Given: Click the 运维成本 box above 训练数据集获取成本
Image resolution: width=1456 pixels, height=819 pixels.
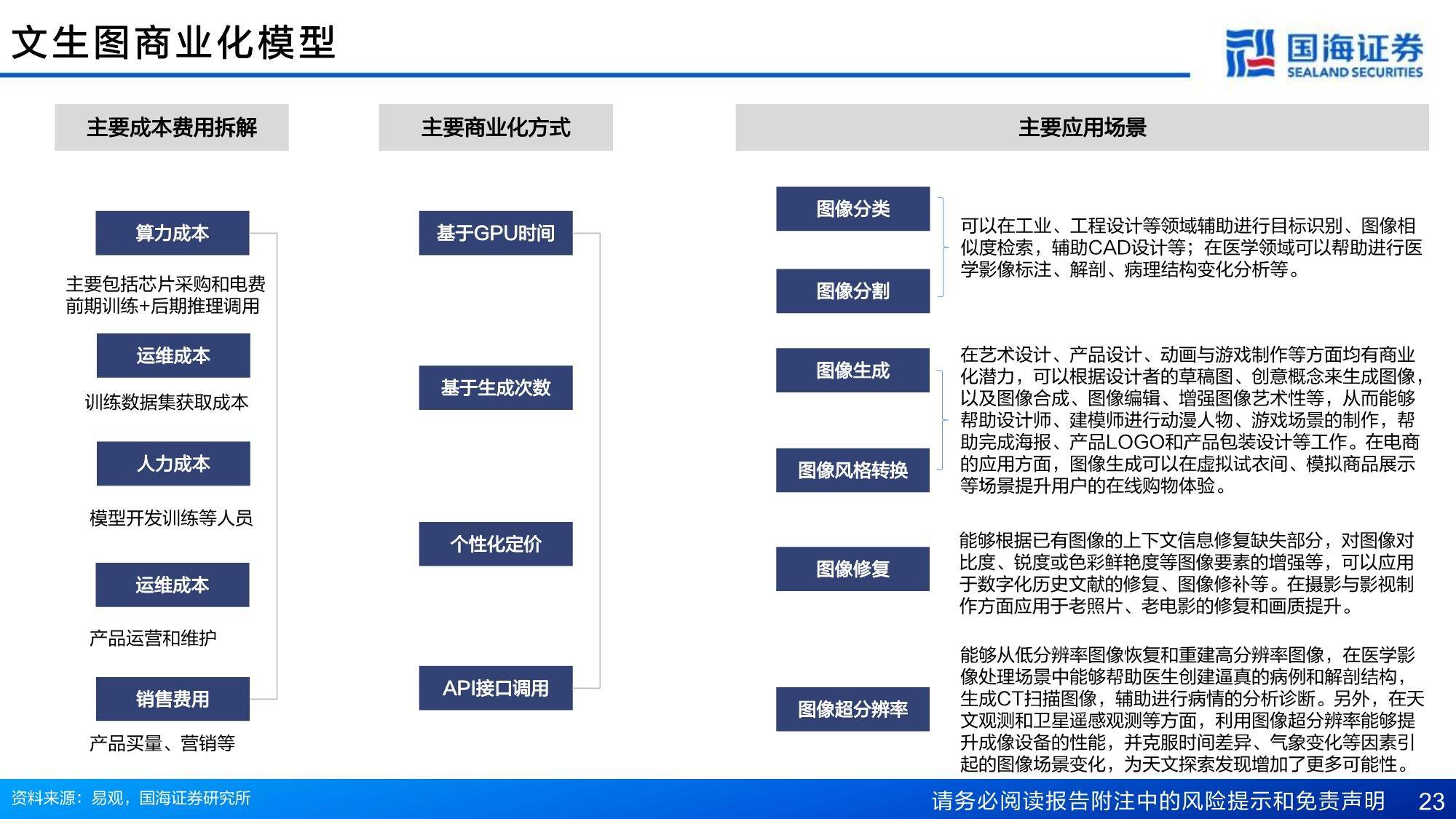Looking at the screenshot, I should point(173,355).
